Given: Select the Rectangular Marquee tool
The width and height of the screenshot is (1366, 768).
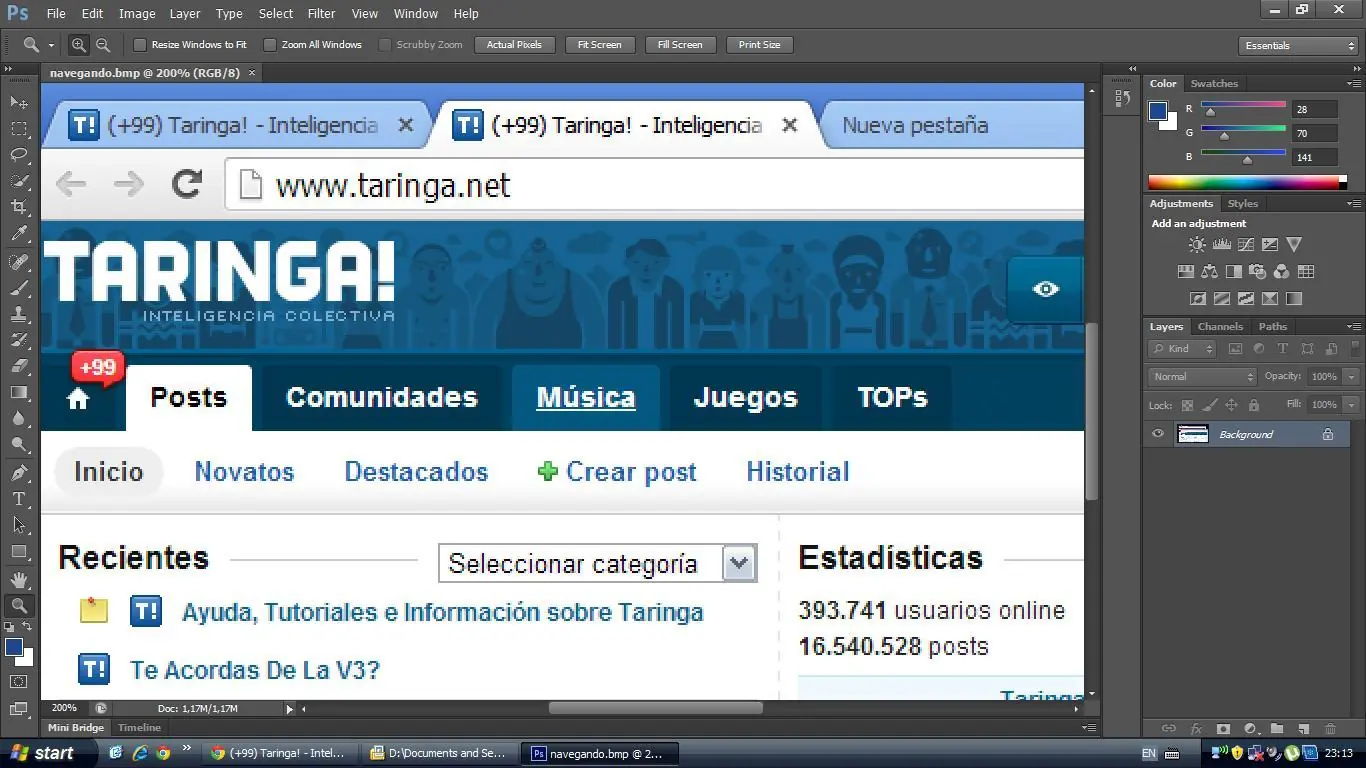Looking at the screenshot, I should coord(19,128).
